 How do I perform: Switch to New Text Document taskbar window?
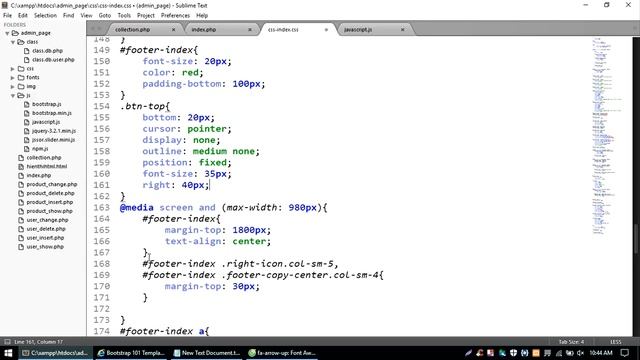pos(207,353)
